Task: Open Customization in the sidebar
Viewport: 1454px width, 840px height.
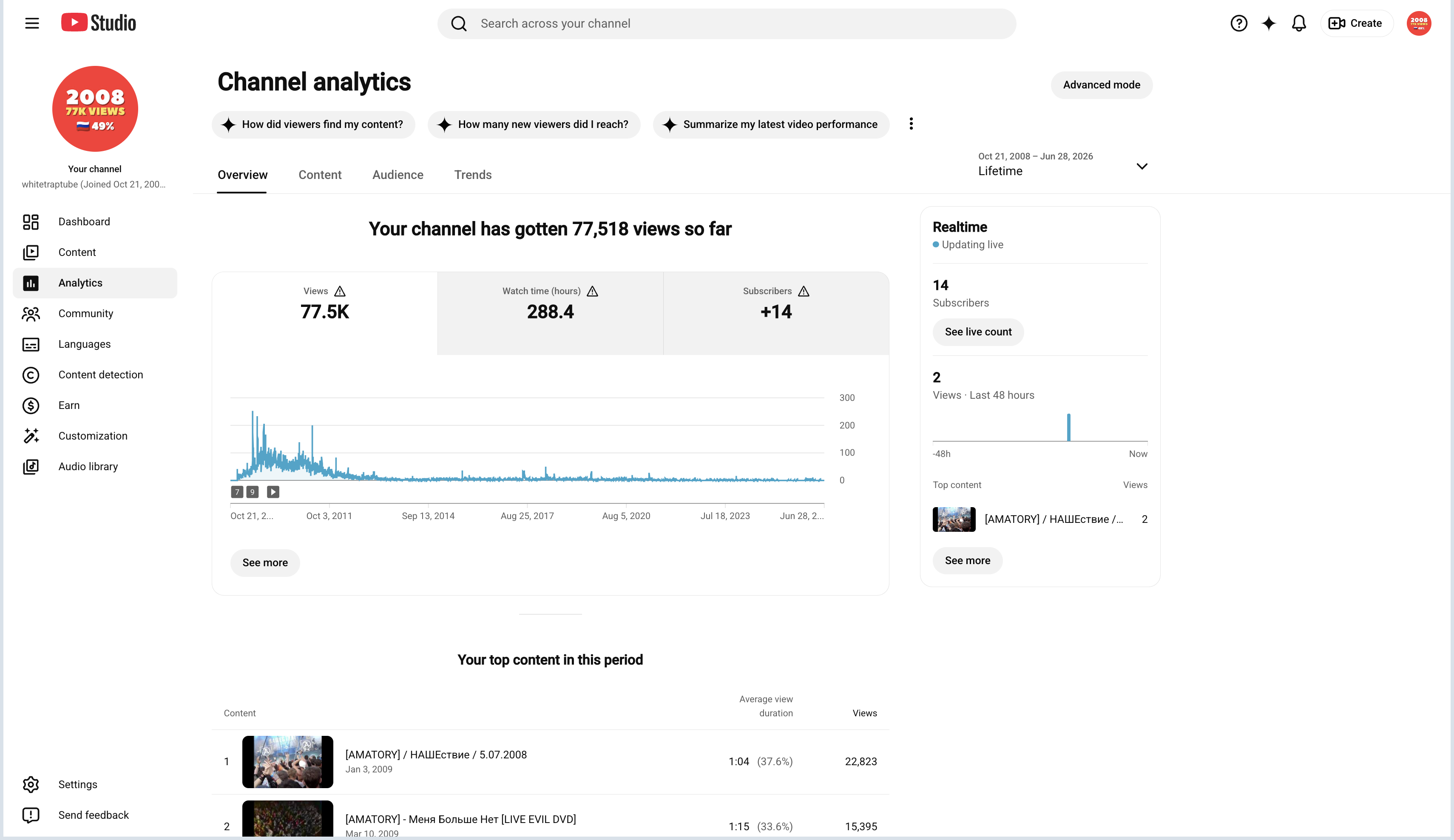Action: coord(95,436)
